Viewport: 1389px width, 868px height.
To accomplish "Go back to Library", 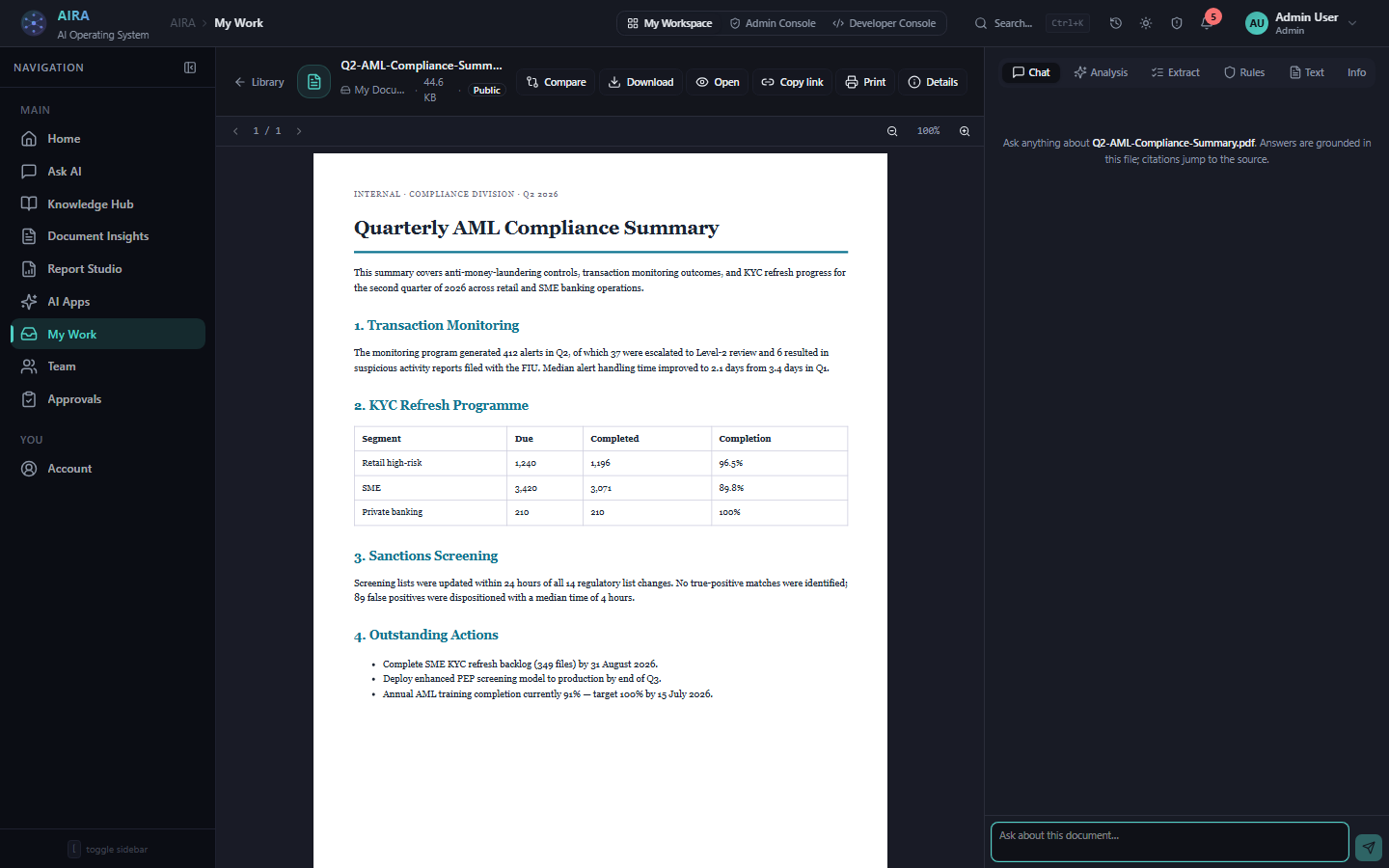I will pos(259,82).
